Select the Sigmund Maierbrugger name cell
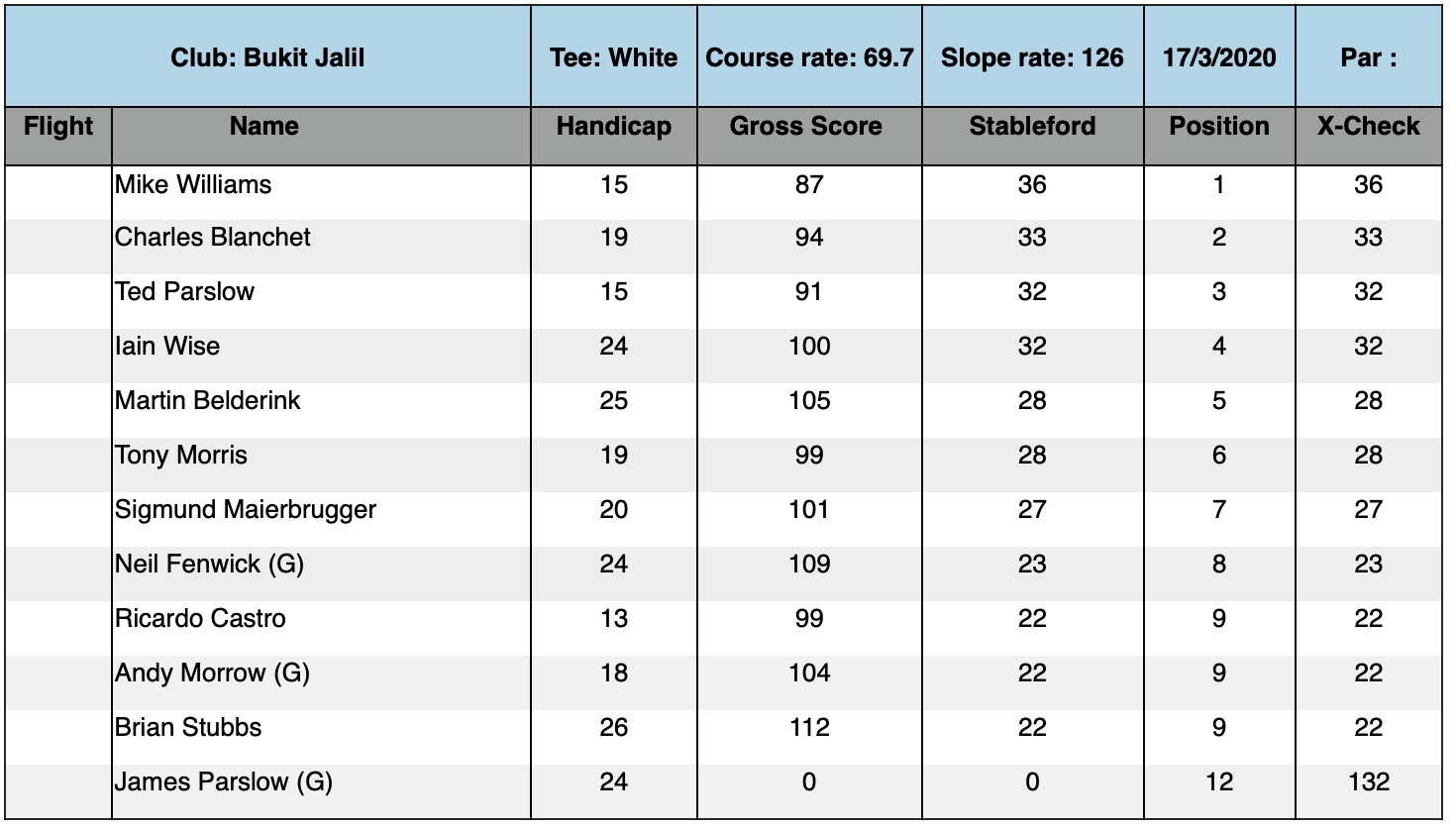 (x=246, y=510)
